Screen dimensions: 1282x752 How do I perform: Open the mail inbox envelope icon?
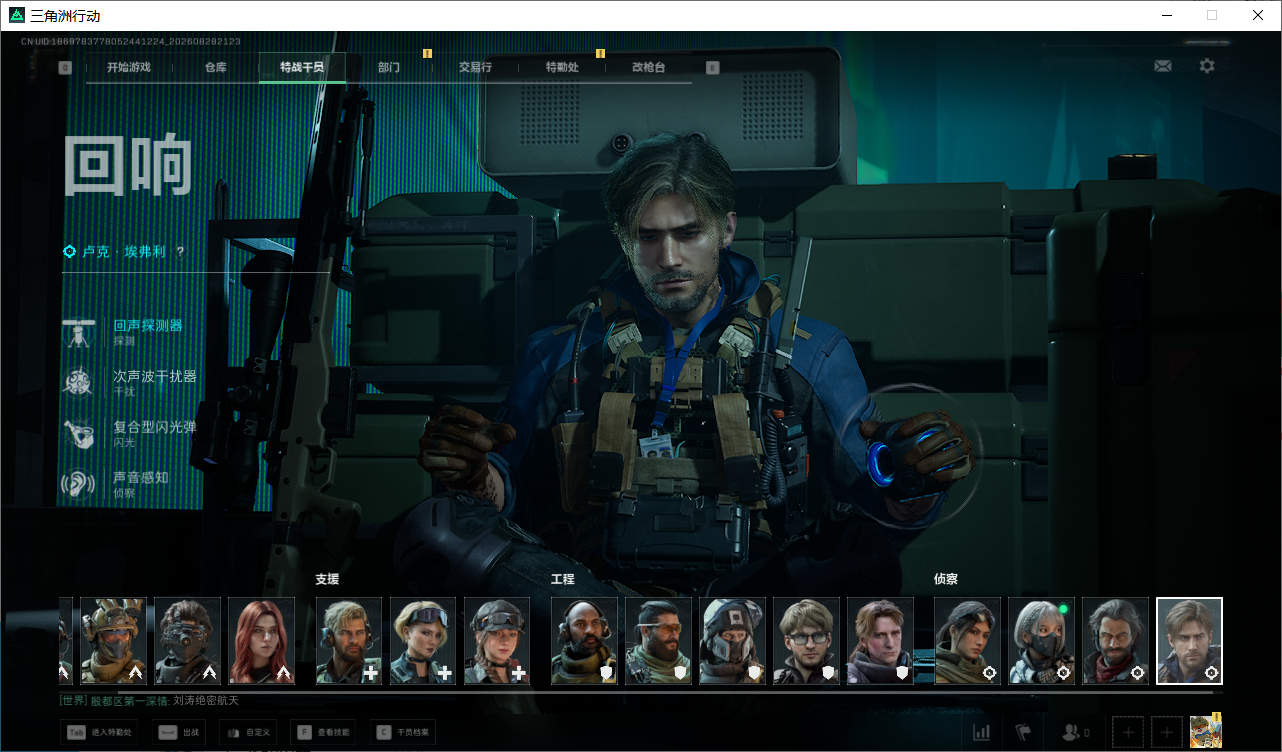tap(1163, 66)
